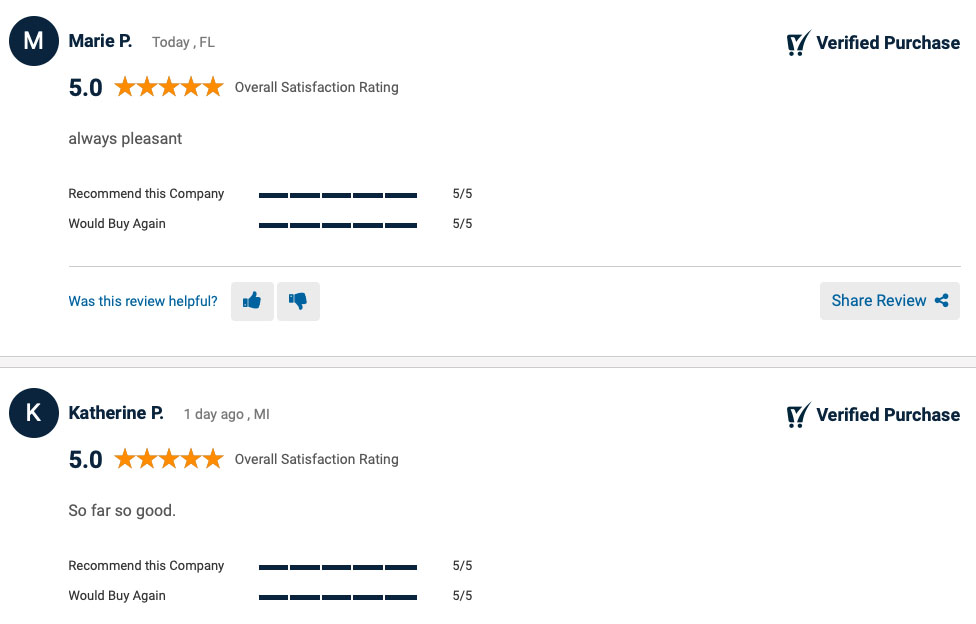
Task: Click the orange star rating on Katherine's review
Action: tap(169, 459)
